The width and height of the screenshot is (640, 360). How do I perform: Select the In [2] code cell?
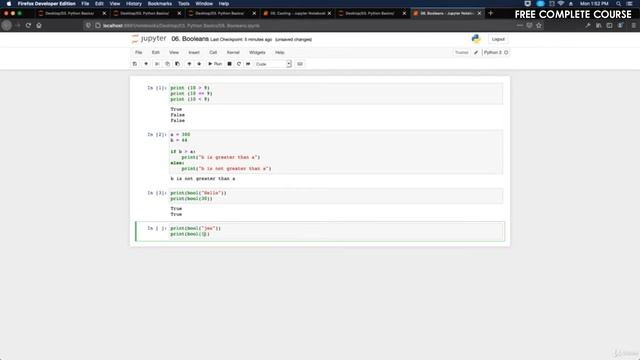336,151
